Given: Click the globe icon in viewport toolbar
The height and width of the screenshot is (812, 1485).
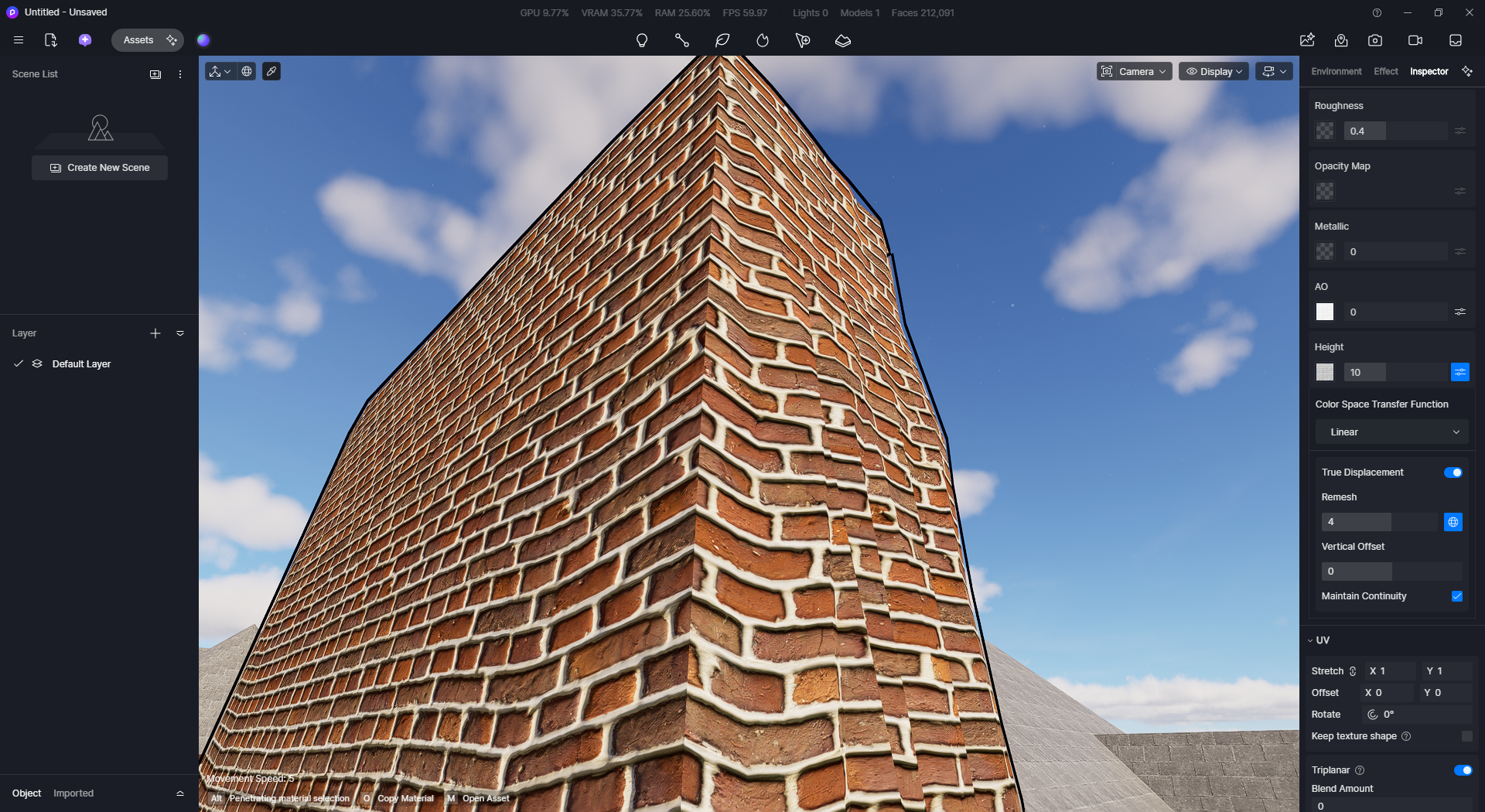Looking at the screenshot, I should click(247, 71).
